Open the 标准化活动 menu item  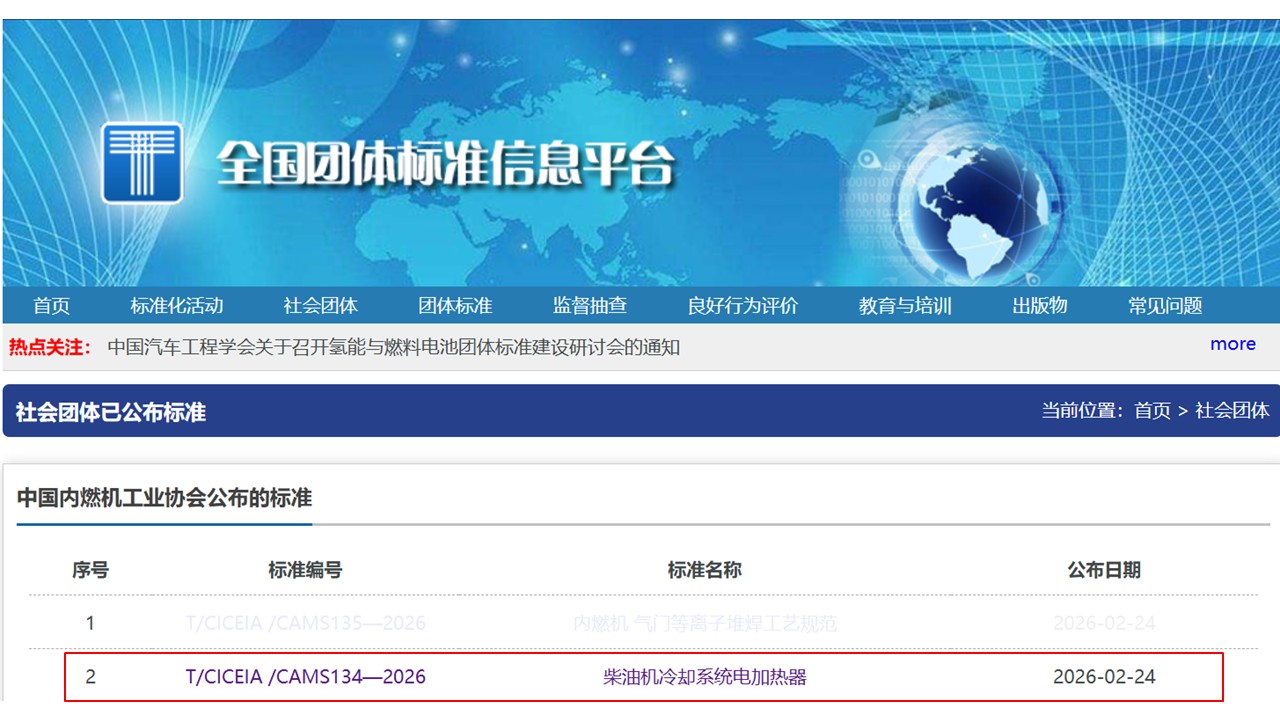click(x=177, y=306)
